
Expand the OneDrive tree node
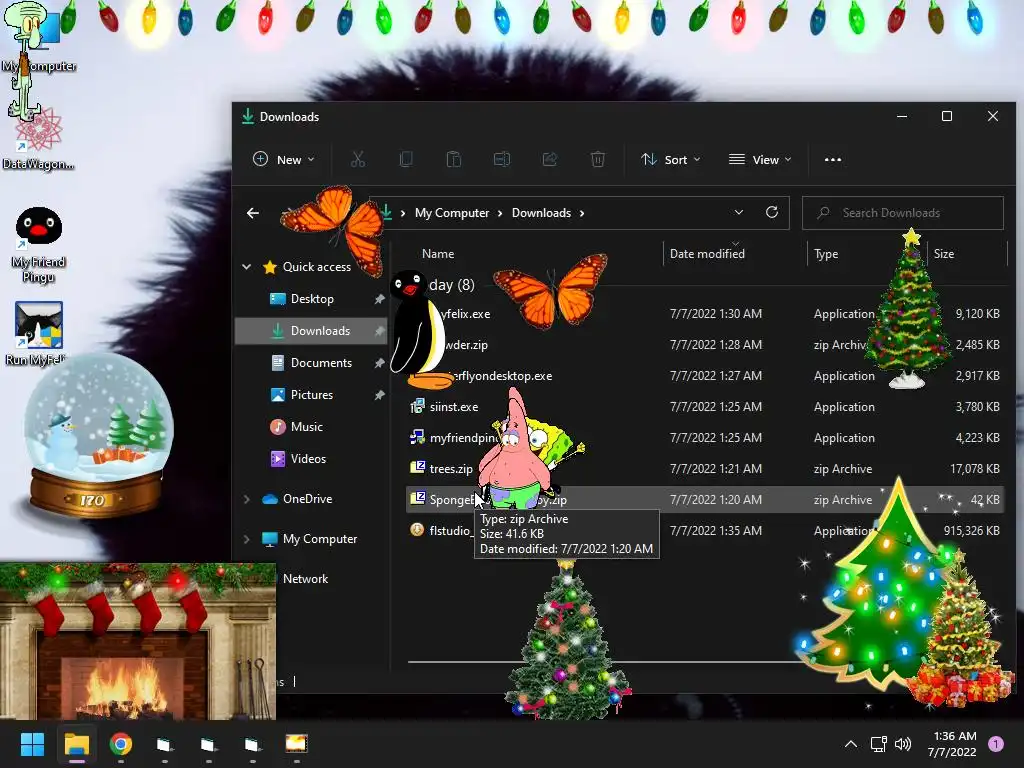247,499
